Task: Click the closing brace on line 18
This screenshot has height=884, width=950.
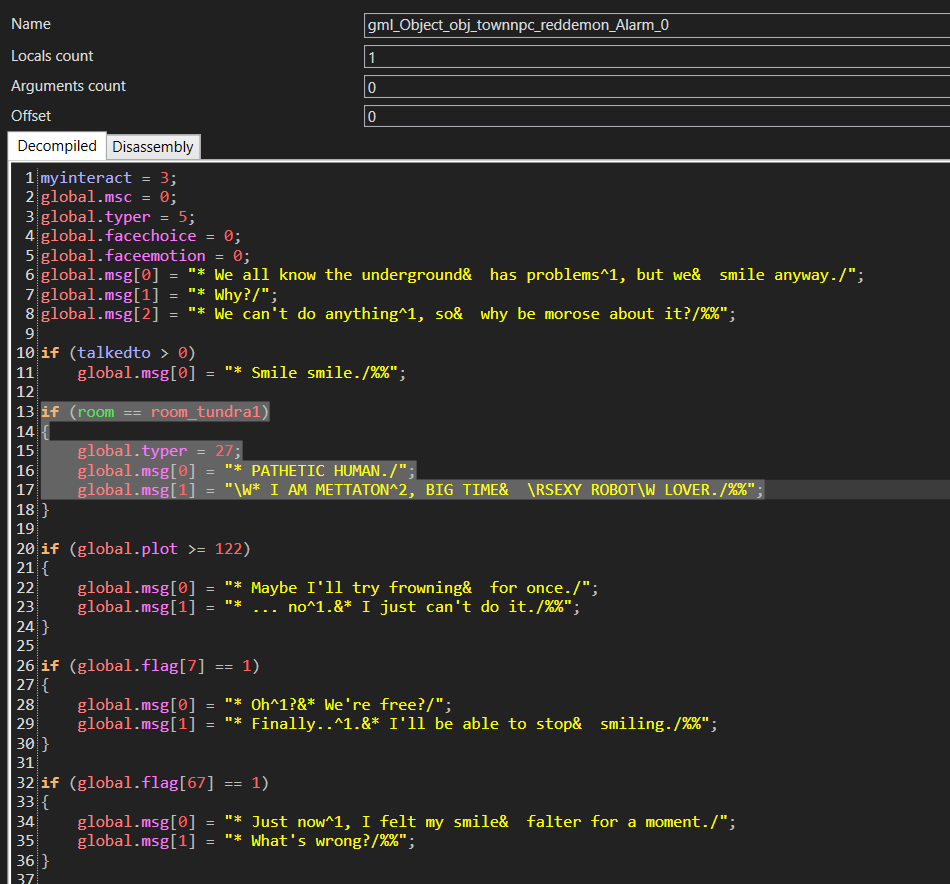Action: tap(45, 510)
